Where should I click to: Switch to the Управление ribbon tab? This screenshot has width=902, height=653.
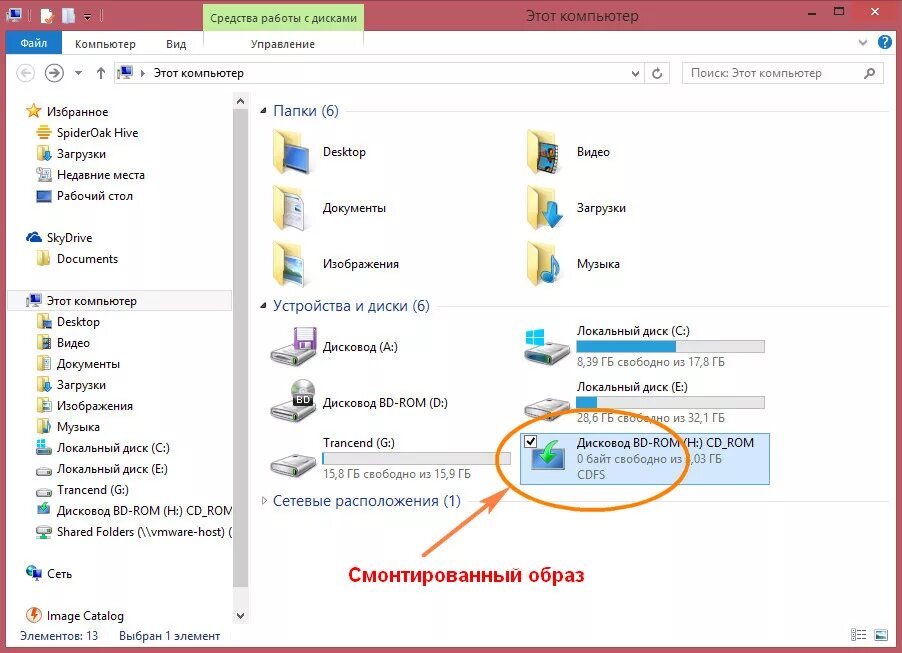283,44
